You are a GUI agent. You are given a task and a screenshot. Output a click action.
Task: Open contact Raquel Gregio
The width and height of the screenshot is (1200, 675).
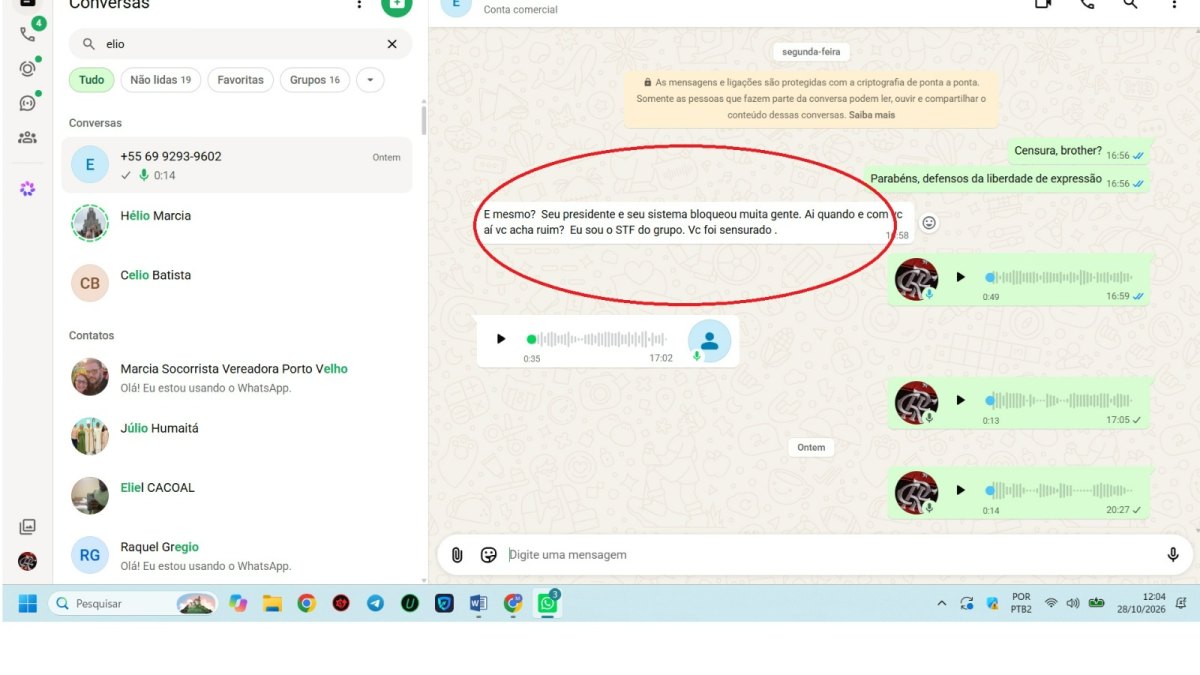(237, 555)
